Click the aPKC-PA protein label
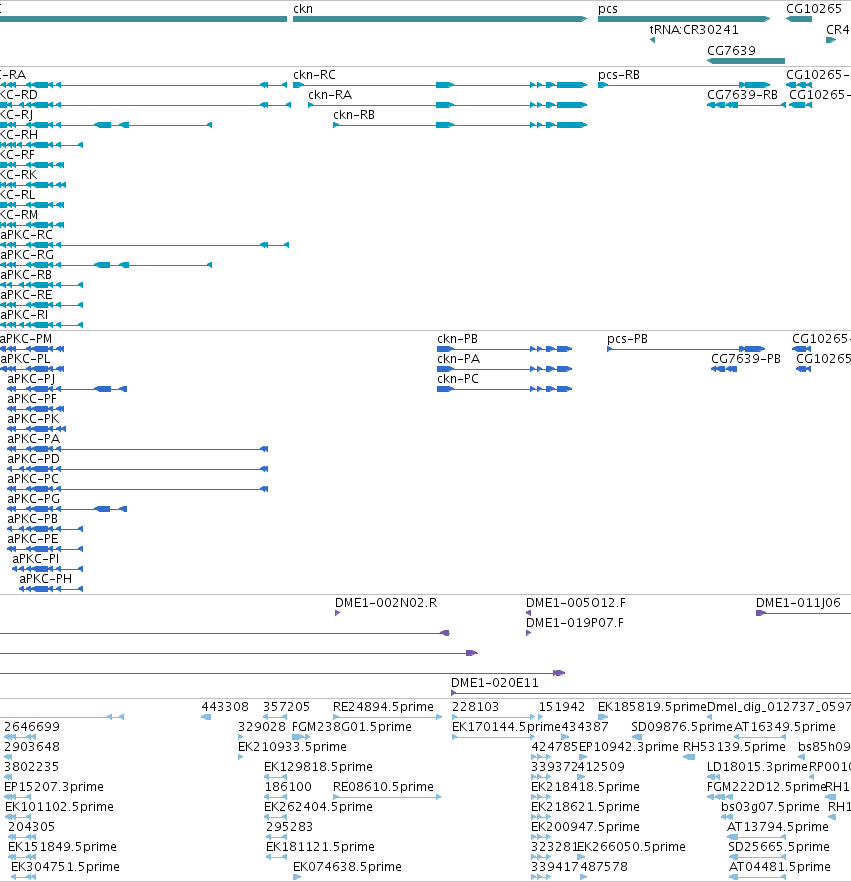The image size is (851, 882). click(x=33, y=439)
